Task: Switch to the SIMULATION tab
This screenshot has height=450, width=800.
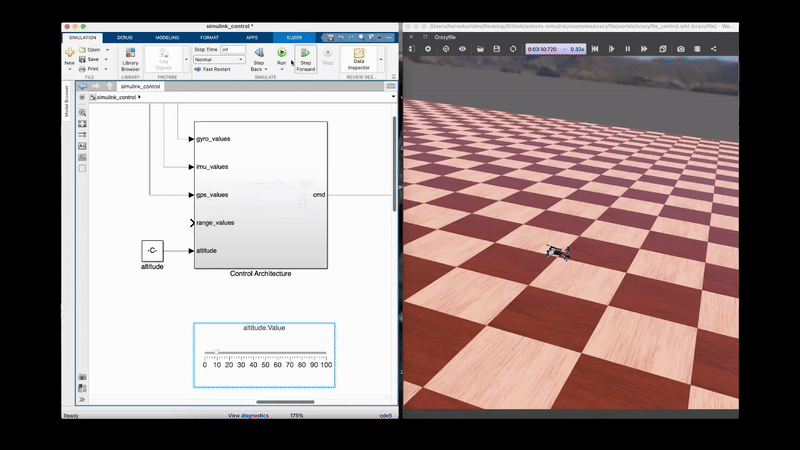Action: pos(83,37)
